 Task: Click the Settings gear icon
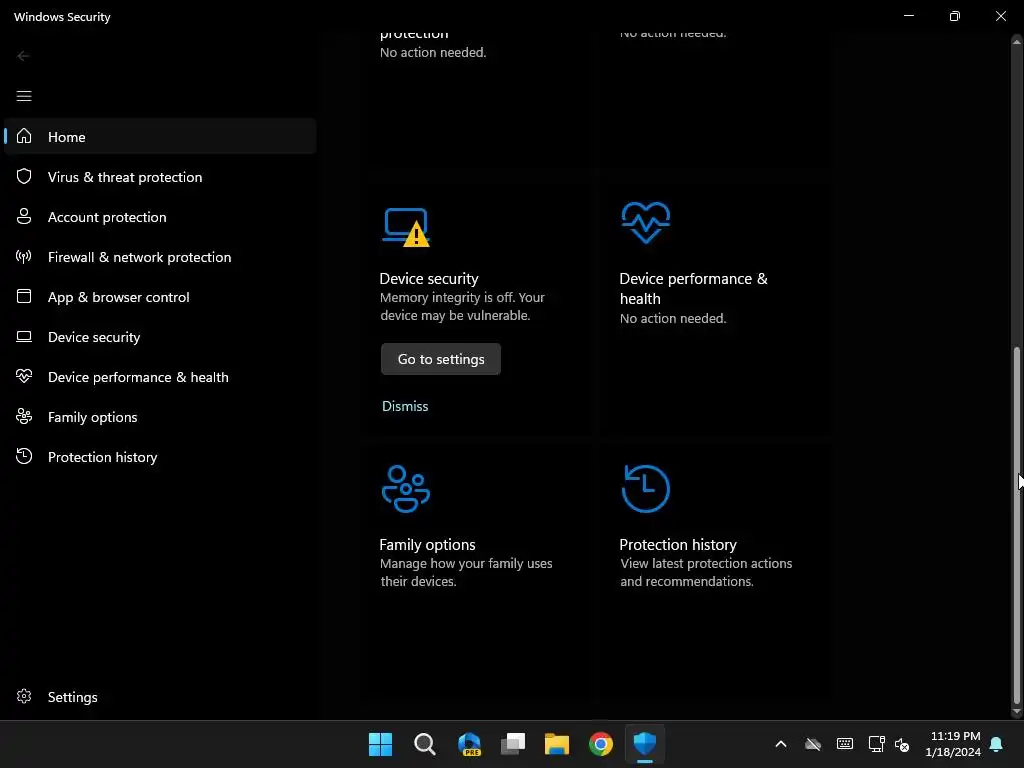pyautogui.click(x=24, y=696)
